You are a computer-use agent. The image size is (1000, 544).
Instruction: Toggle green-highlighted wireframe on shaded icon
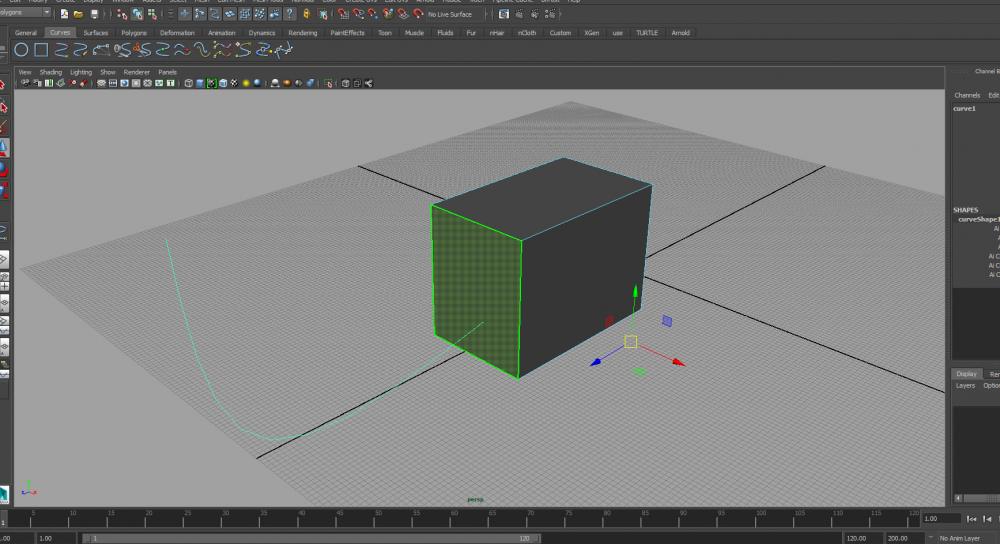(x=211, y=84)
